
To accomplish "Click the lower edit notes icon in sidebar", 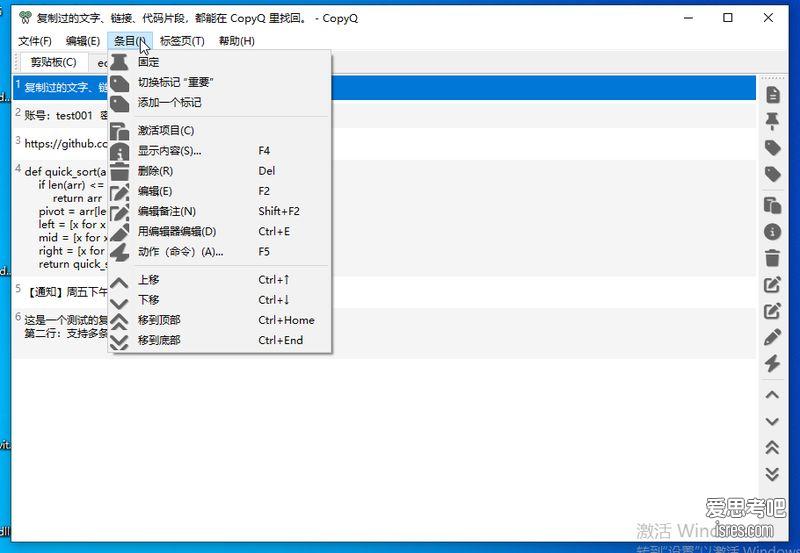I will pyautogui.click(x=772, y=311).
